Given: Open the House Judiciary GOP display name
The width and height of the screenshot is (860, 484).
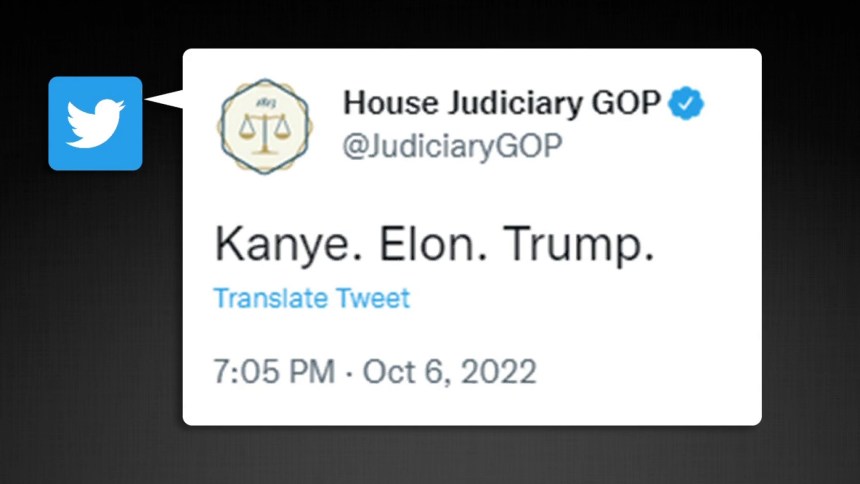Looking at the screenshot, I should (x=502, y=103).
